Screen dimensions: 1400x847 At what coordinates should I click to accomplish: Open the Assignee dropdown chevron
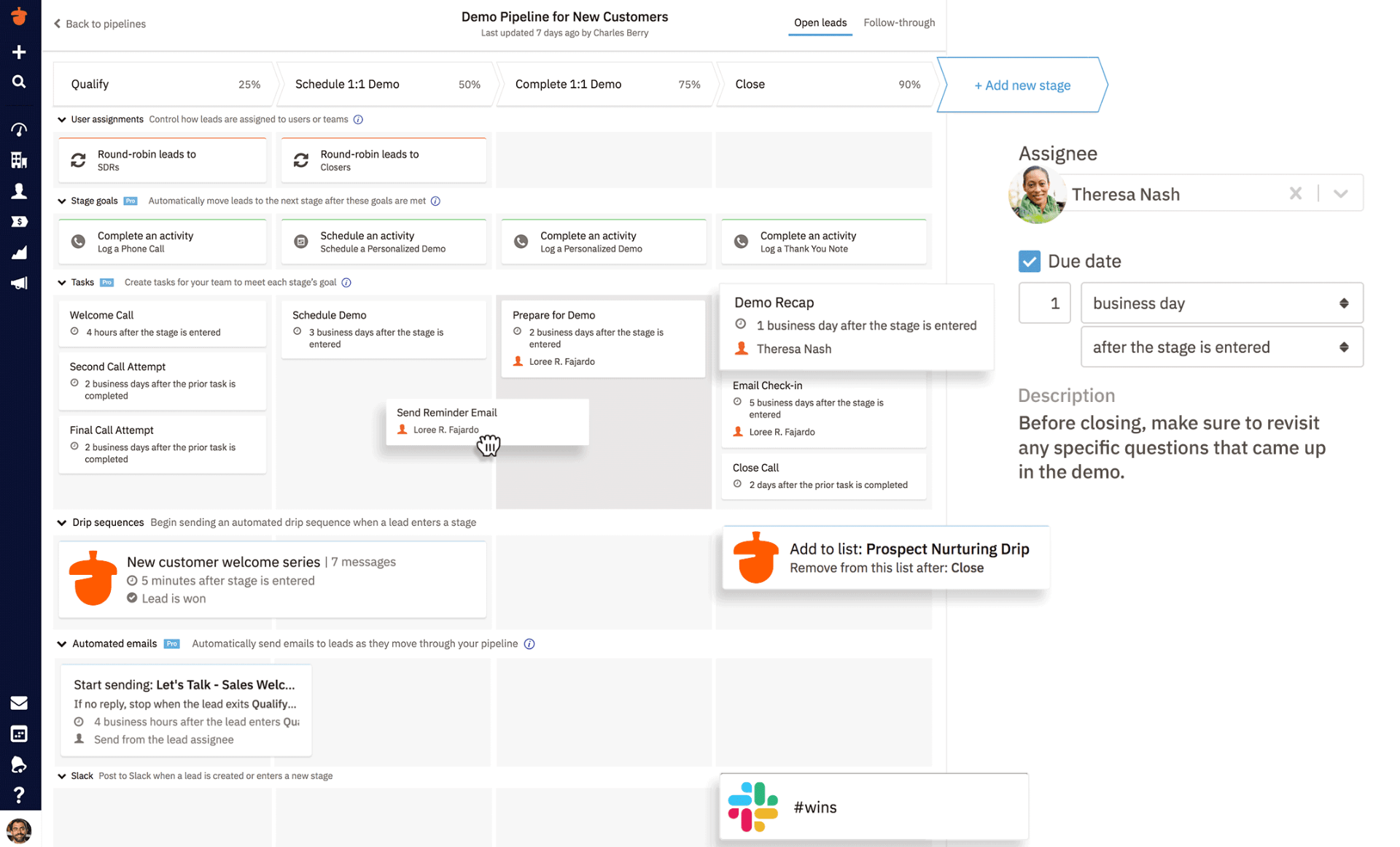tap(1340, 193)
